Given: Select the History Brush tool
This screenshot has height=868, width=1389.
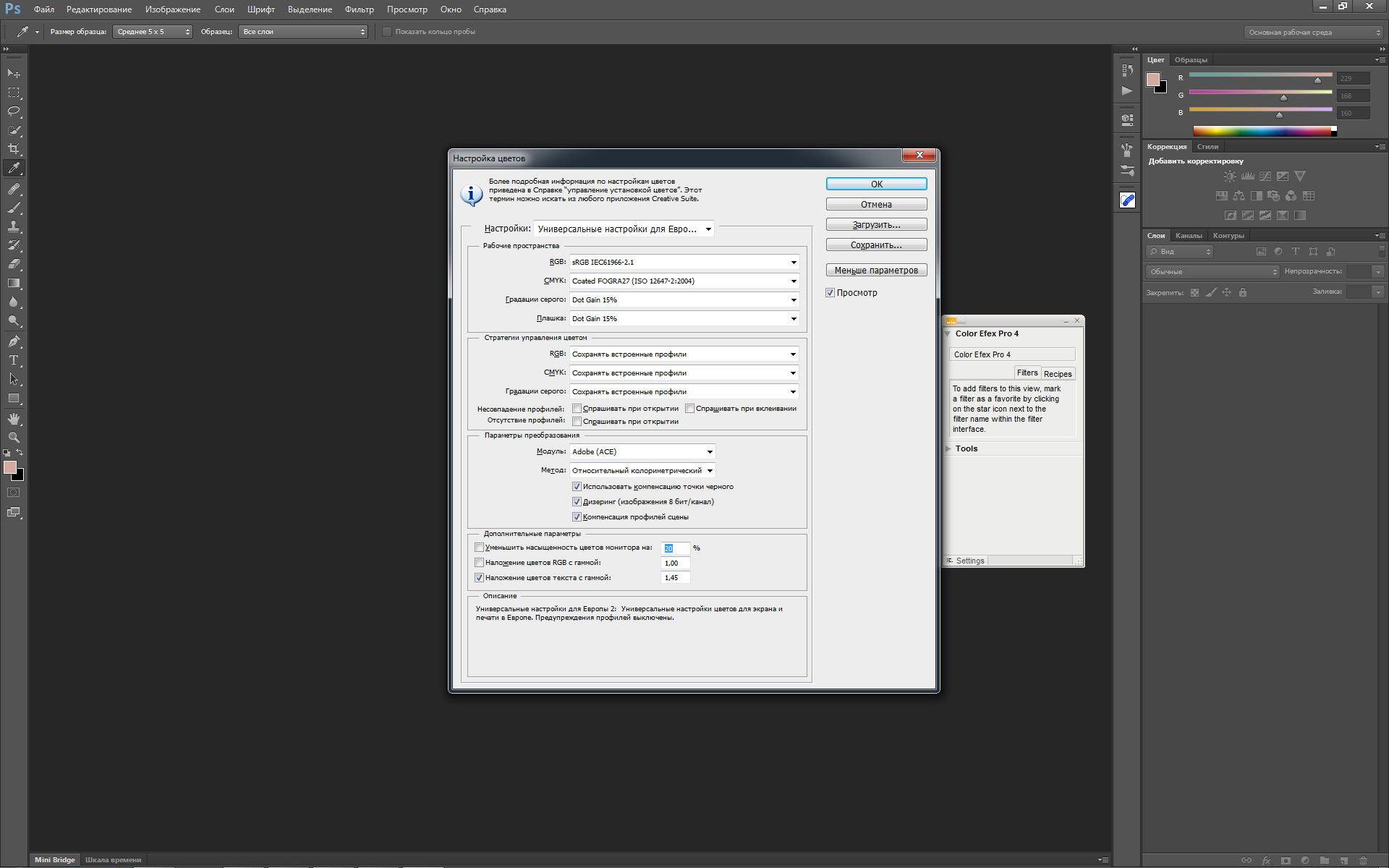Looking at the screenshot, I should [14, 245].
